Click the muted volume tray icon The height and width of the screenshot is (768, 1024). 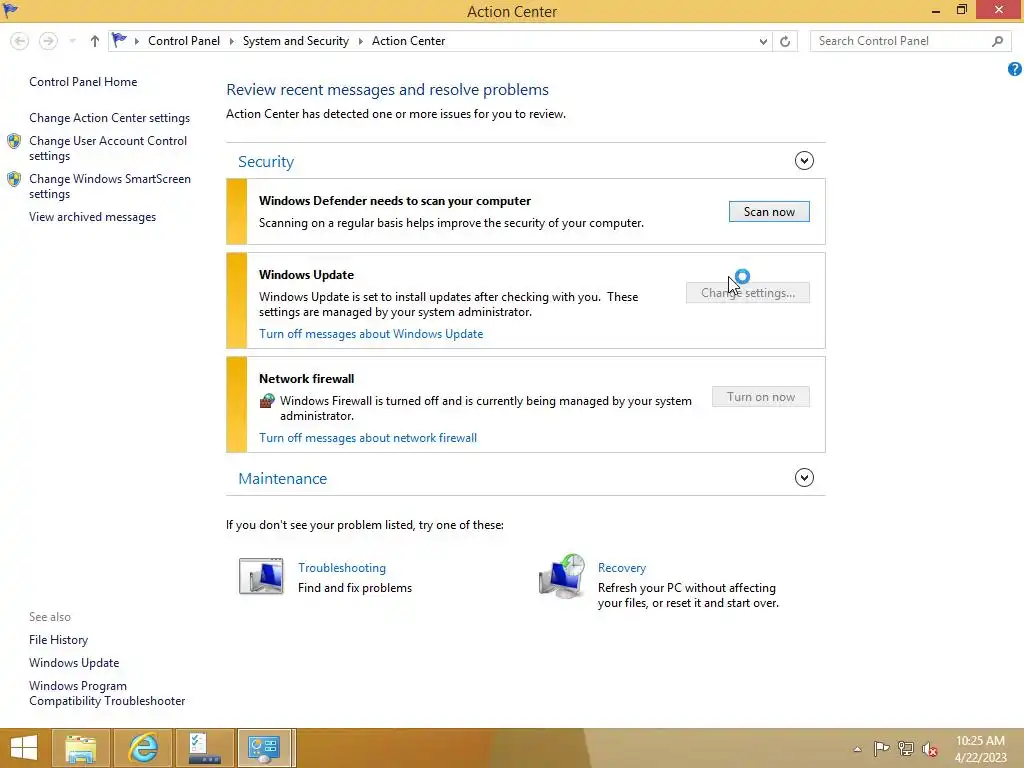[930, 749]
